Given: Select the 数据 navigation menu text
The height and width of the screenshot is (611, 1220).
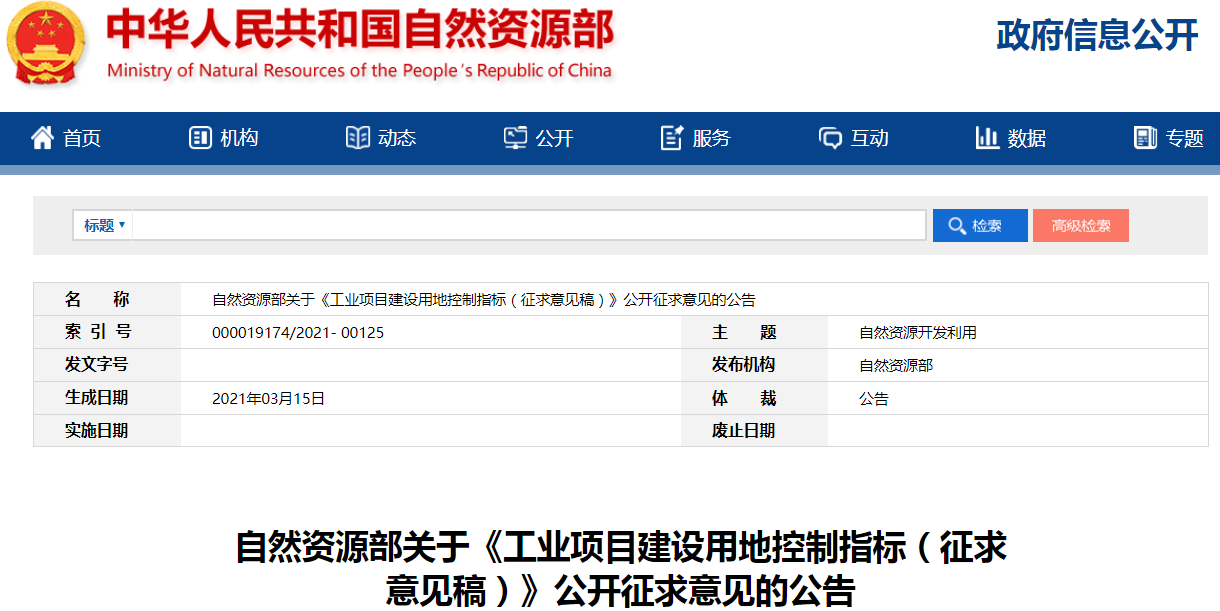Looking at the screenshot, I should pyautogui.click(x=1027, y=139).
